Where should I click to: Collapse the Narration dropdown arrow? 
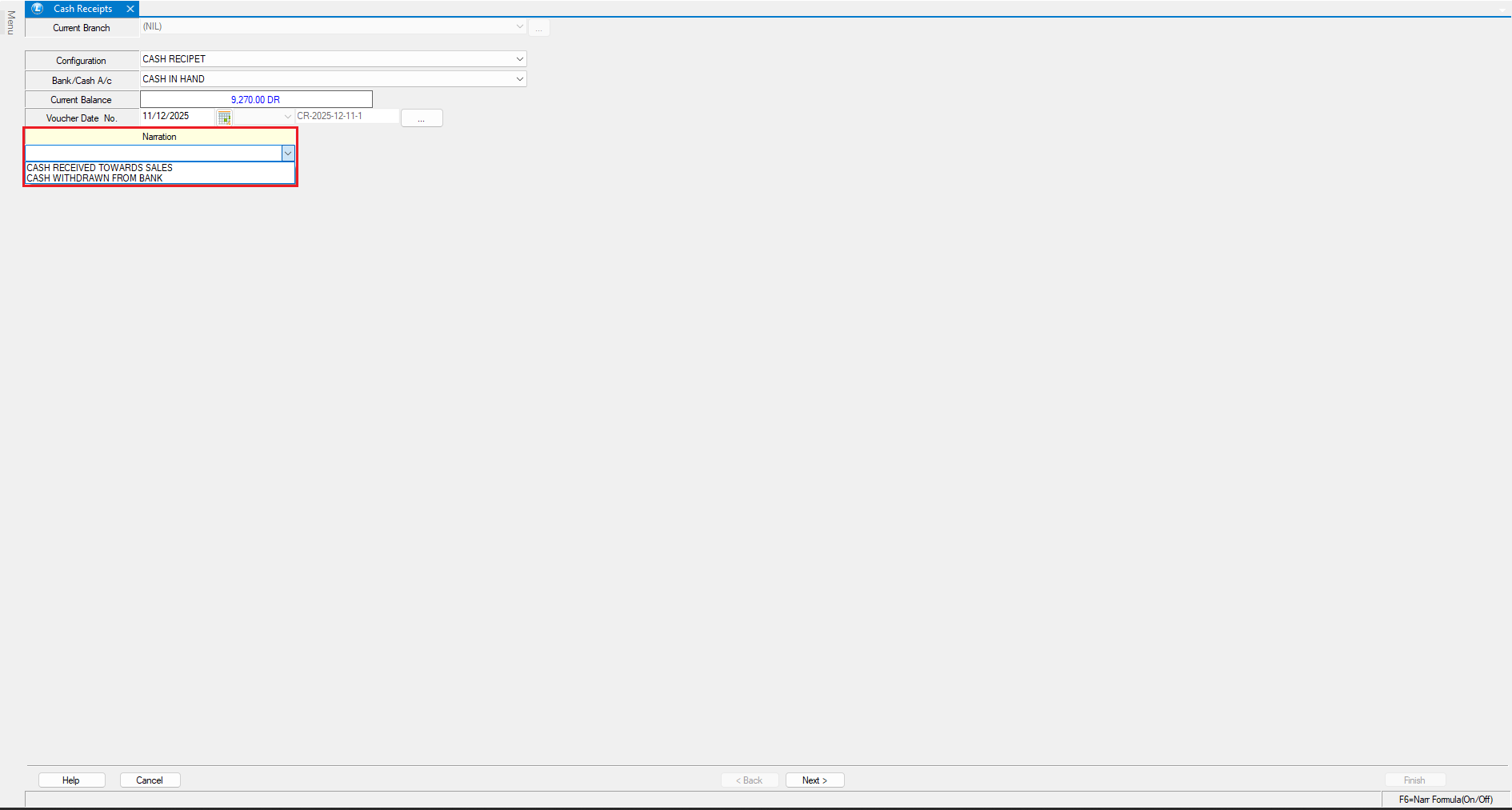pos(288,154)
